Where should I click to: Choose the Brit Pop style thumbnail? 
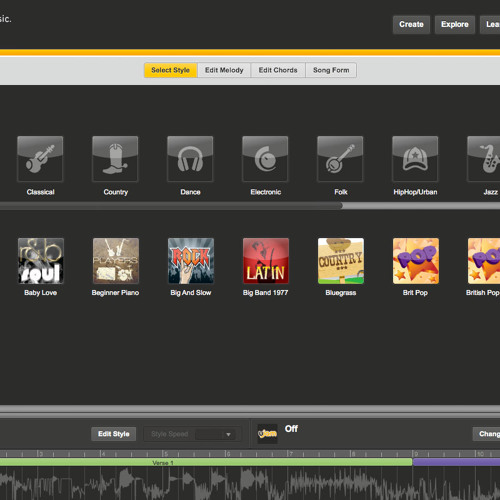416,261
